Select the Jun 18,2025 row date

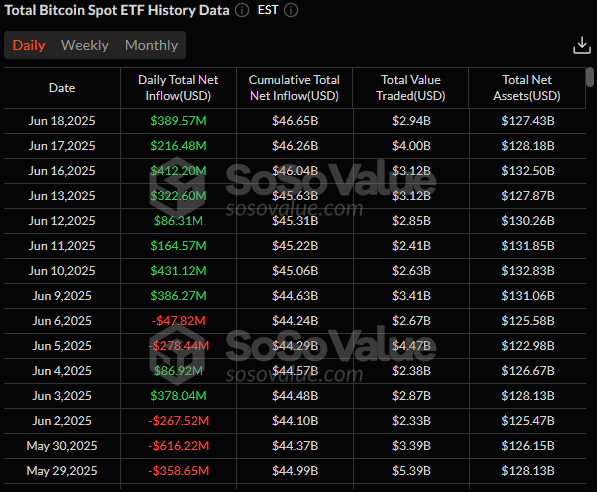pyautogui.click(x=62, y=121)
